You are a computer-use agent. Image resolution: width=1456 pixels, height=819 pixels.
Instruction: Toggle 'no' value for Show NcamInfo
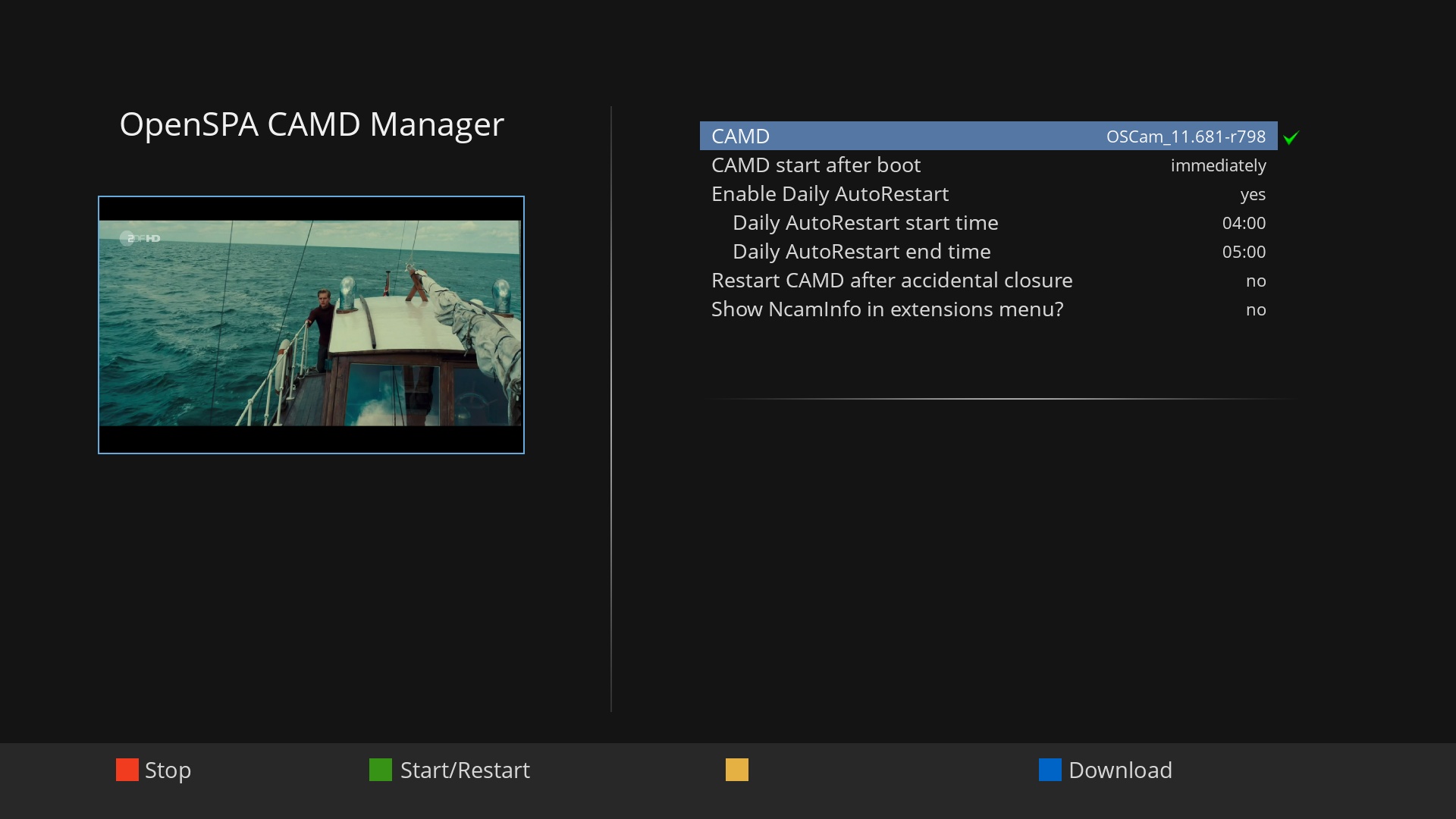[x=1256, y=310]
